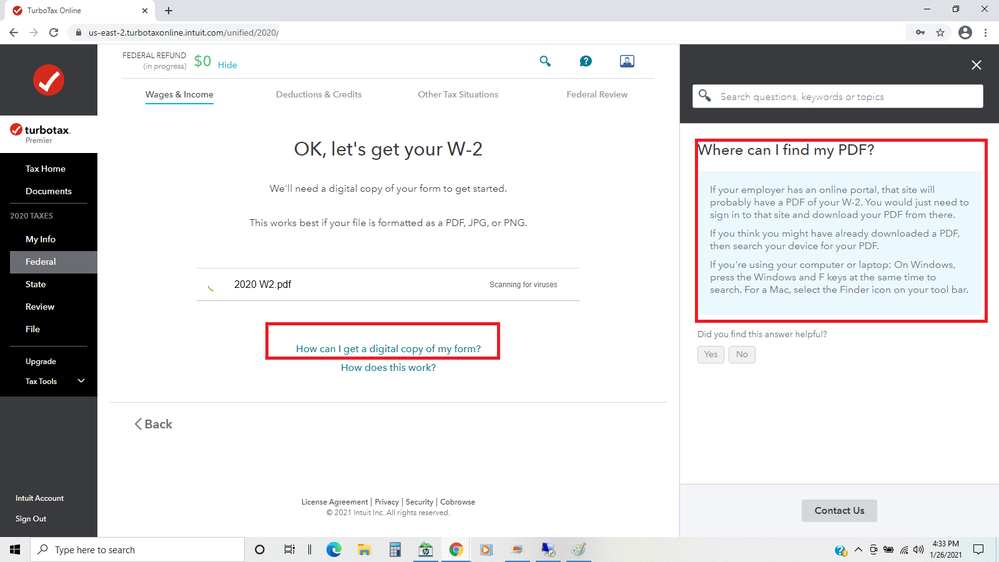Click the search magnifier icon in TurboTax header

(545, 61)
